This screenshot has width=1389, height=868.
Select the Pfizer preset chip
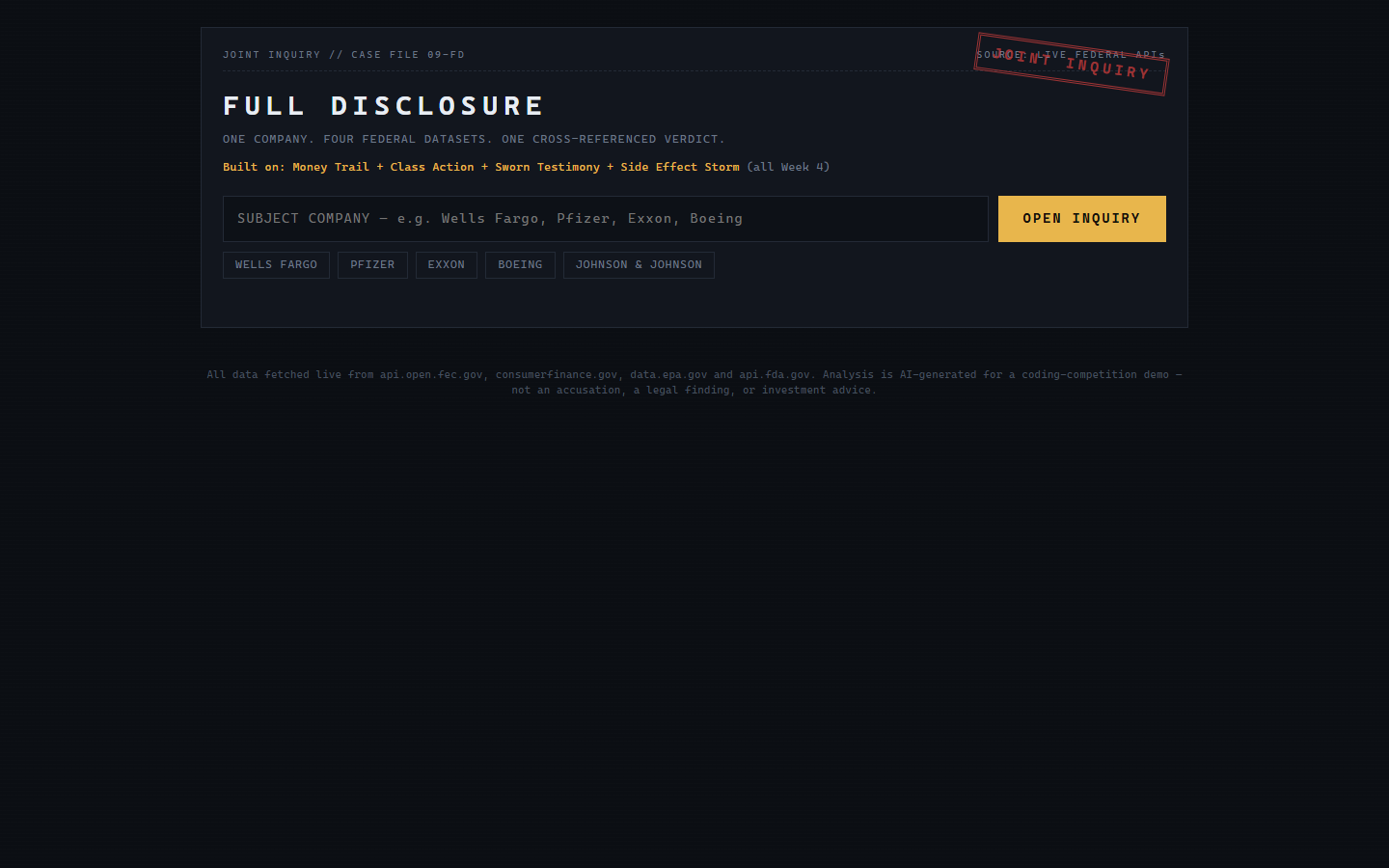point(372,265)
